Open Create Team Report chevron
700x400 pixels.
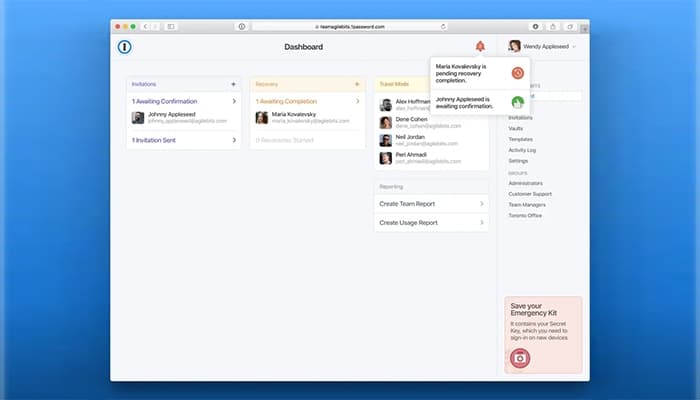pos(482,204)
